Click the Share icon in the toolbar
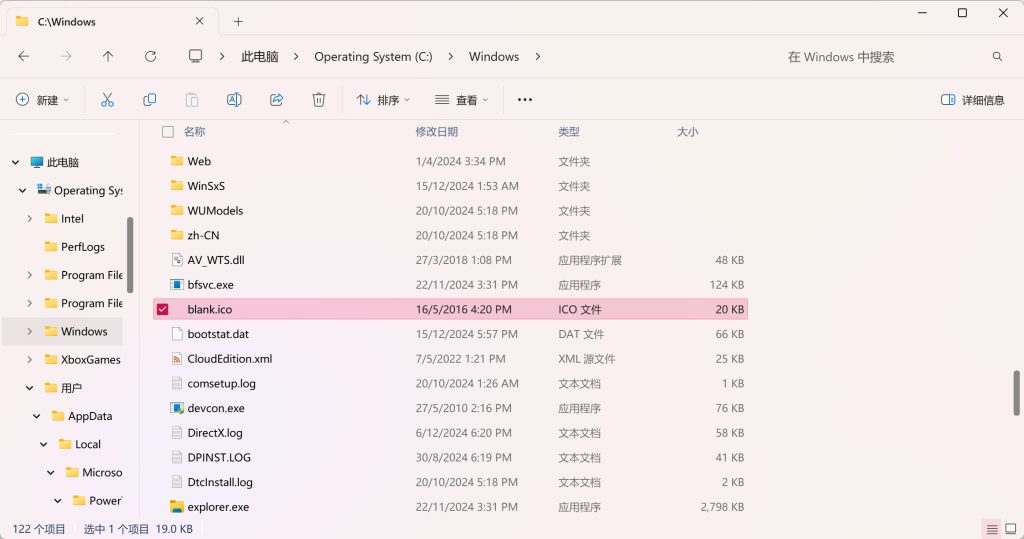Viewport: 1024px width, 539px height. [276, 100]
